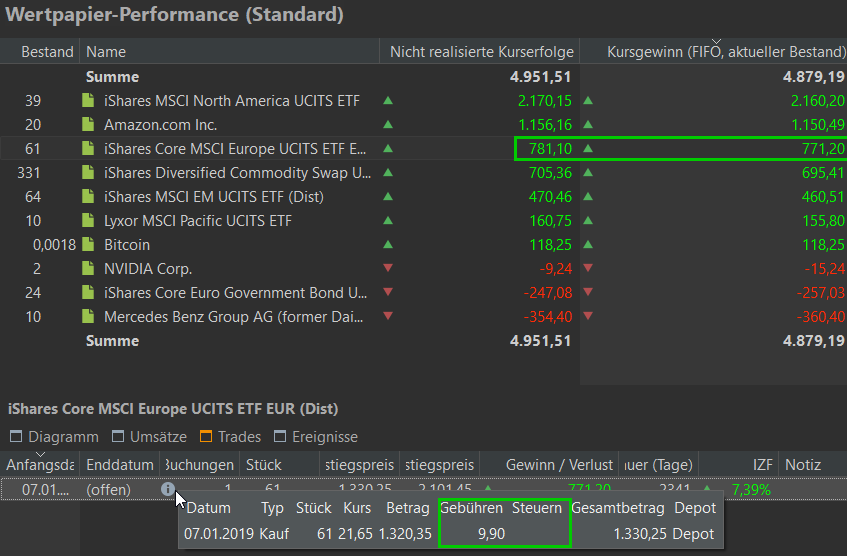Click iShares Core MSCI Europe detail pane title
847x556 pixels.
coord(173,408)
